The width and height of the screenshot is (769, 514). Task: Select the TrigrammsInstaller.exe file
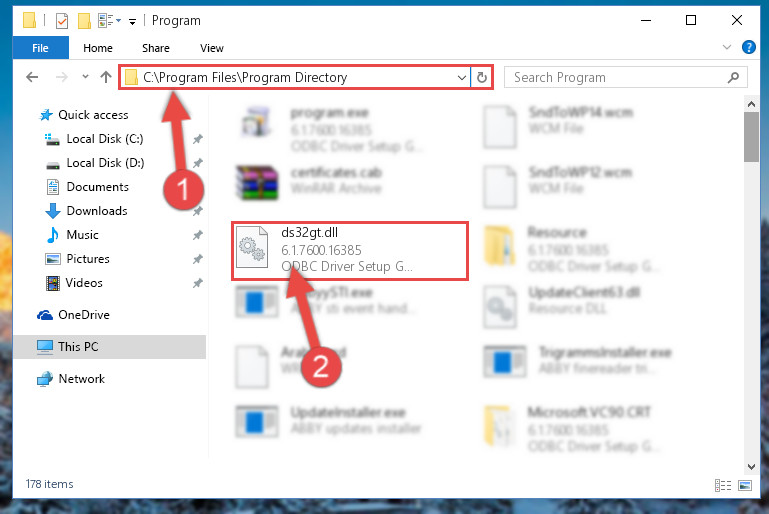578,360
